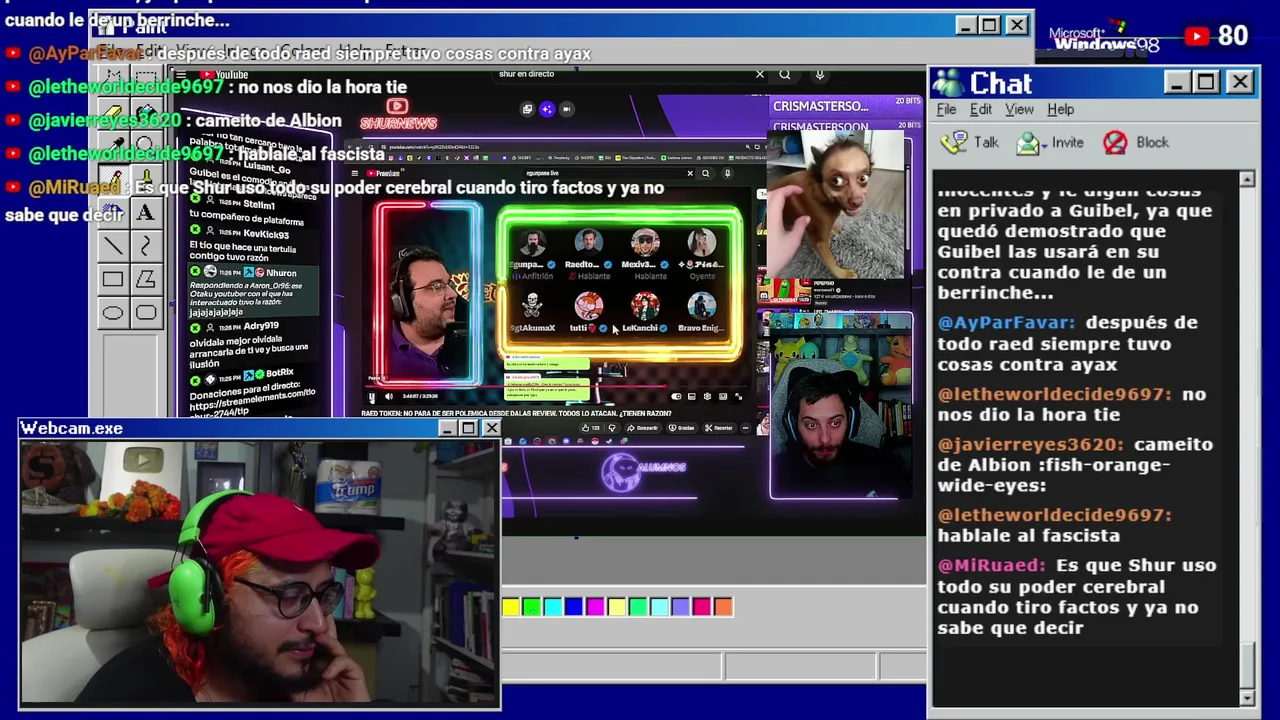Open the YouTube hamburger menu
The image size is (1280, 720).
(x=181, y=75)
